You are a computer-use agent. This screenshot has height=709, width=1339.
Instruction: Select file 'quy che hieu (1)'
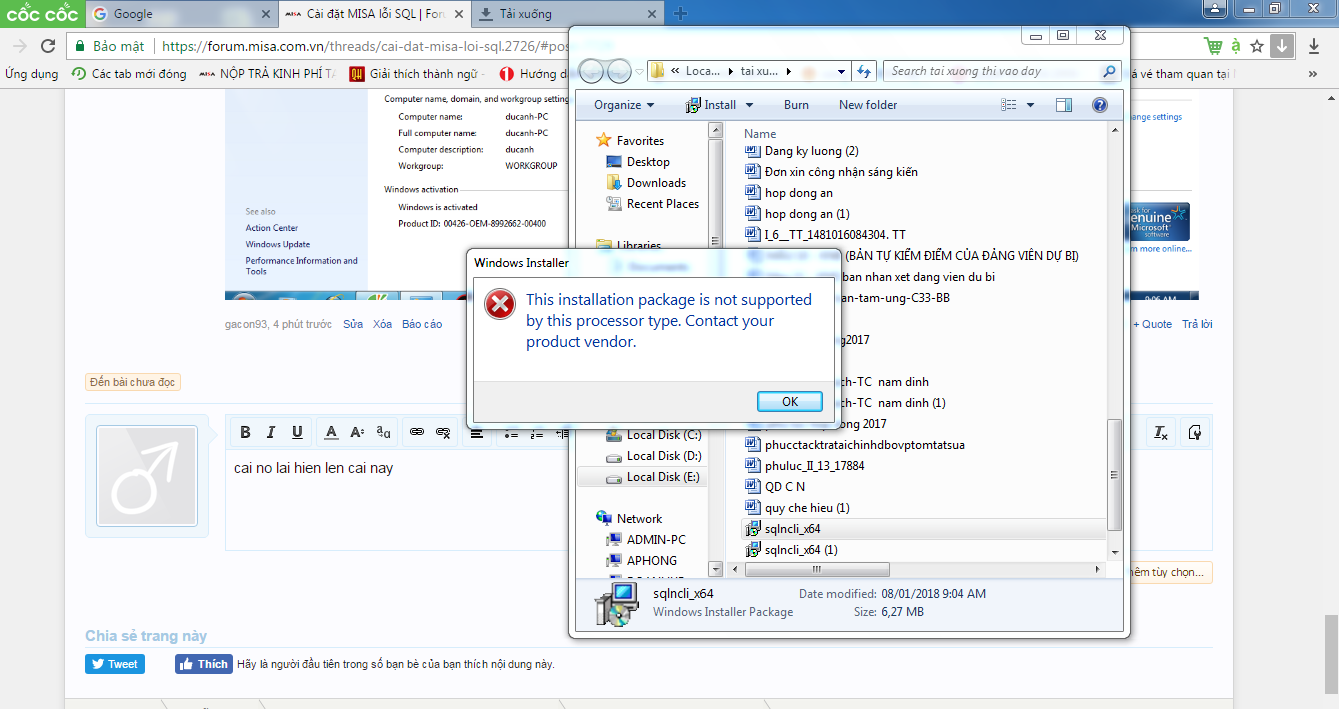(799, 508)
